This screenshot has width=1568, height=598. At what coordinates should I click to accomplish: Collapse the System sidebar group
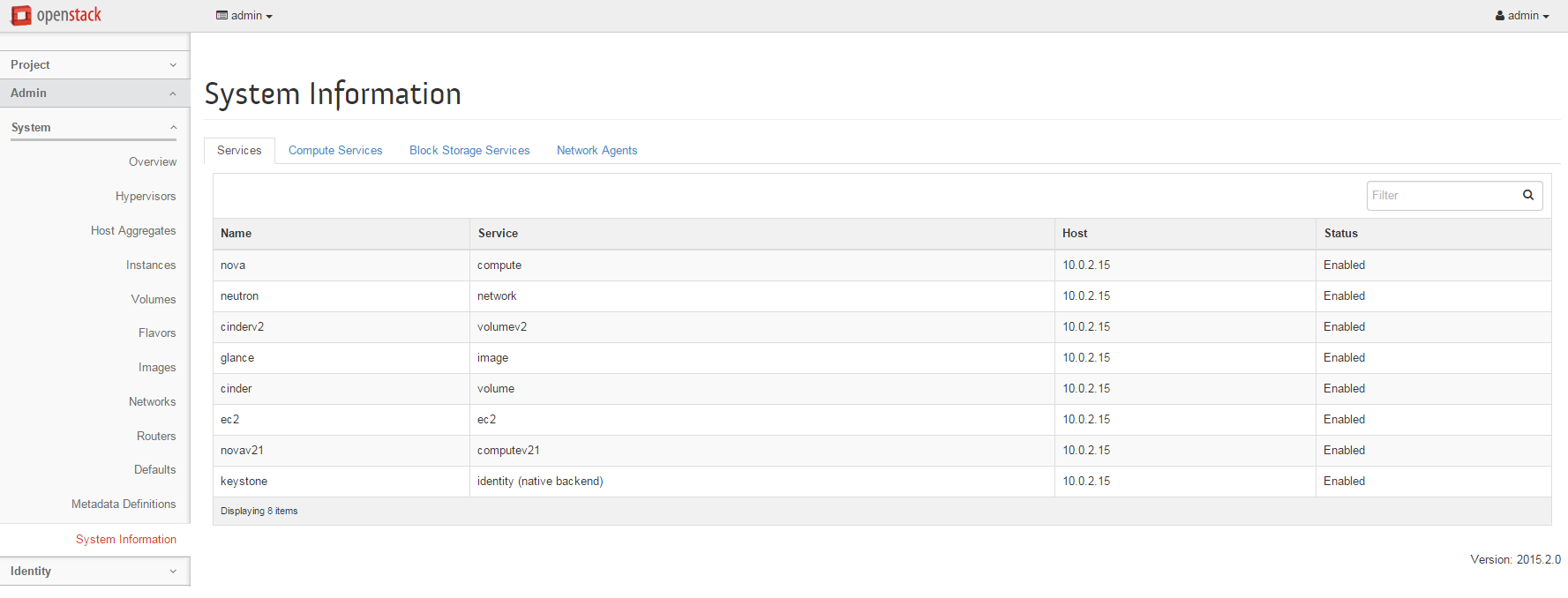point(94,127)
